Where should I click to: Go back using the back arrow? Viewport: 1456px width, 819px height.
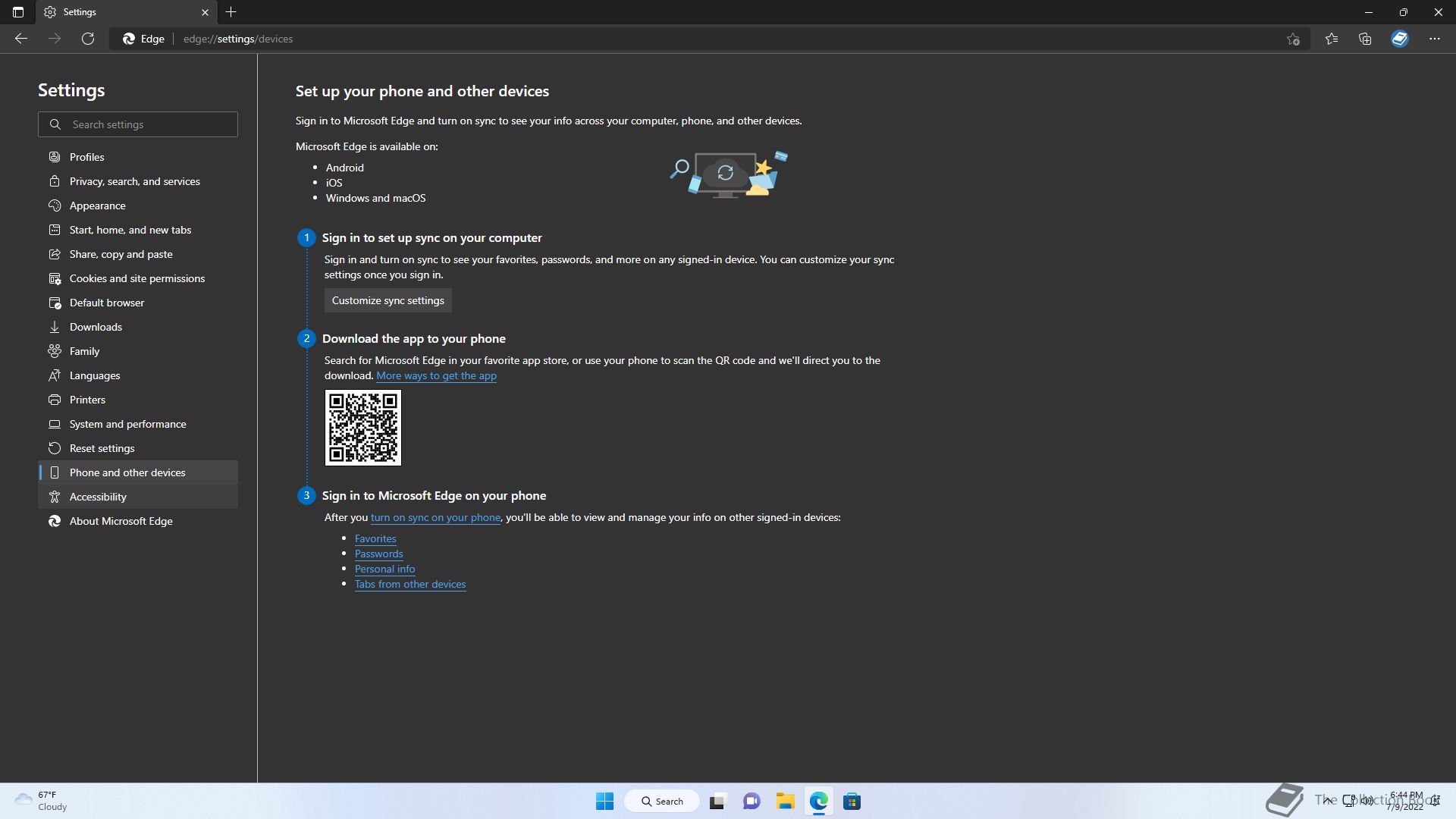pyautogui.click(x=21, y=39)
